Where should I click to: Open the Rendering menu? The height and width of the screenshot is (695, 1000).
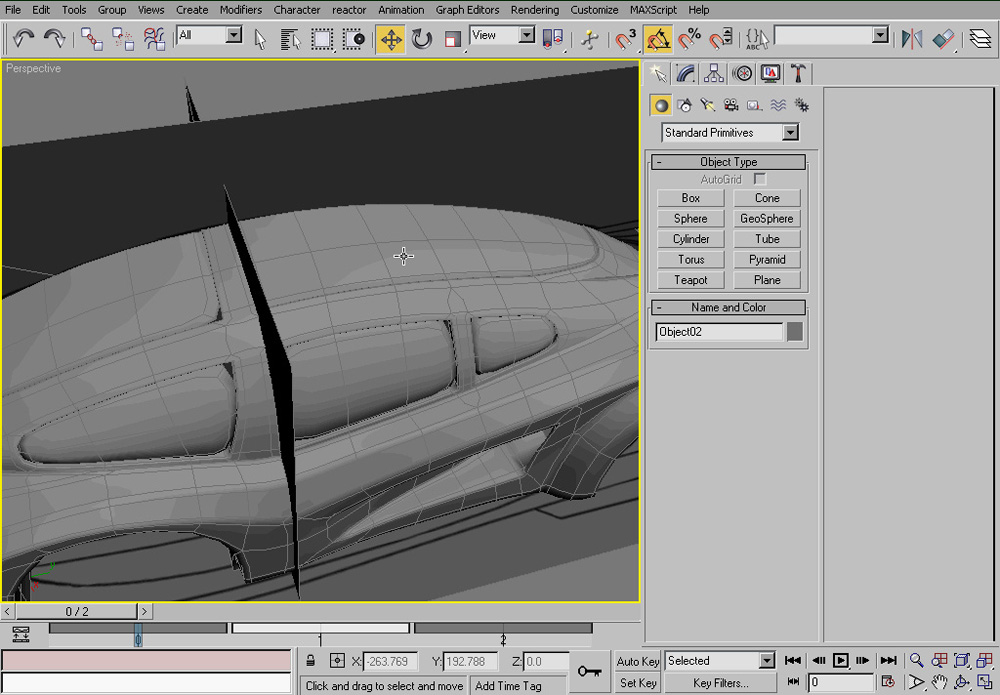pyautogui.click(x=535, y=10)
